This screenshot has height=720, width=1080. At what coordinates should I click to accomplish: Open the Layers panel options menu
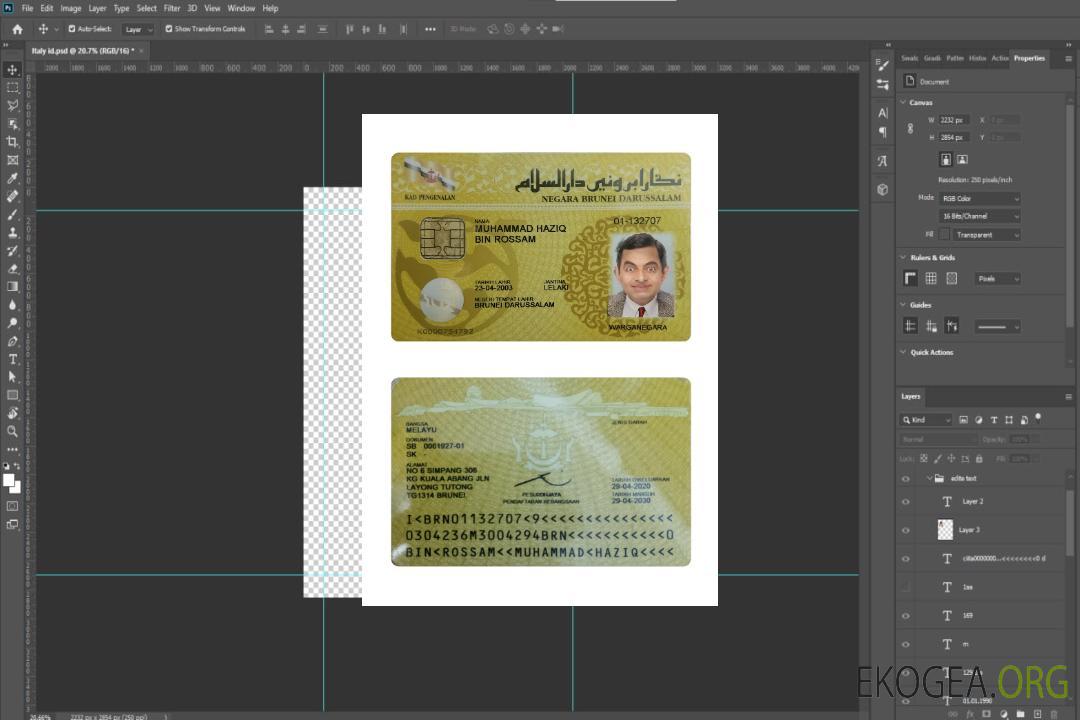[1068, 397]
